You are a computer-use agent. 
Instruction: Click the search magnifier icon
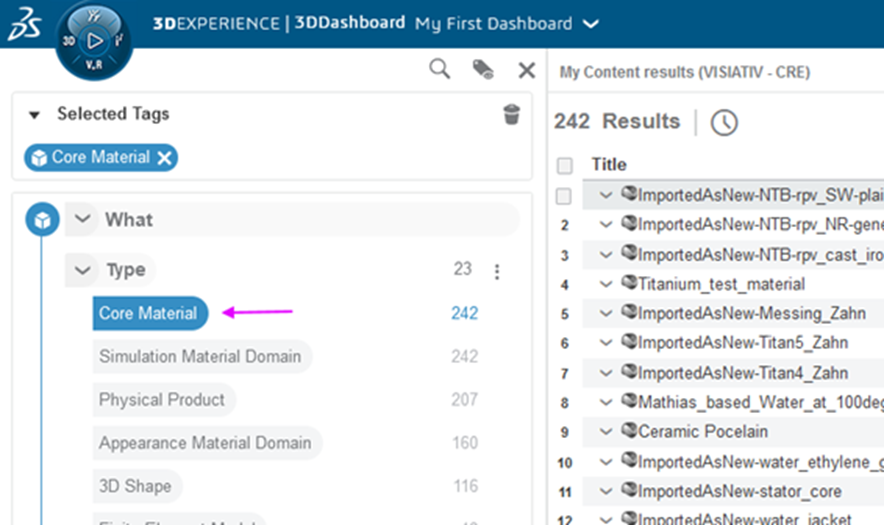(439, 69)
